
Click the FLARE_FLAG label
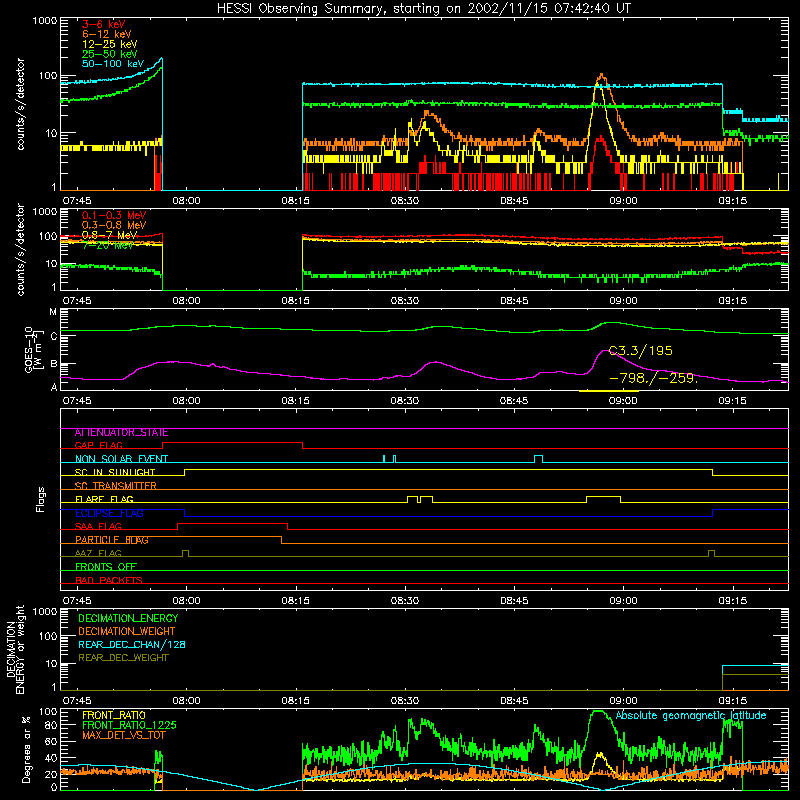104,499
